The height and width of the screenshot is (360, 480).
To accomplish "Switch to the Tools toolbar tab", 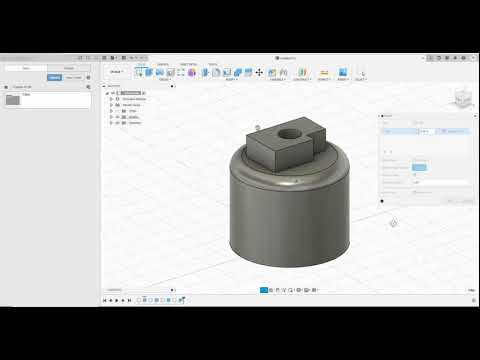I will click(x=213, y=64).
